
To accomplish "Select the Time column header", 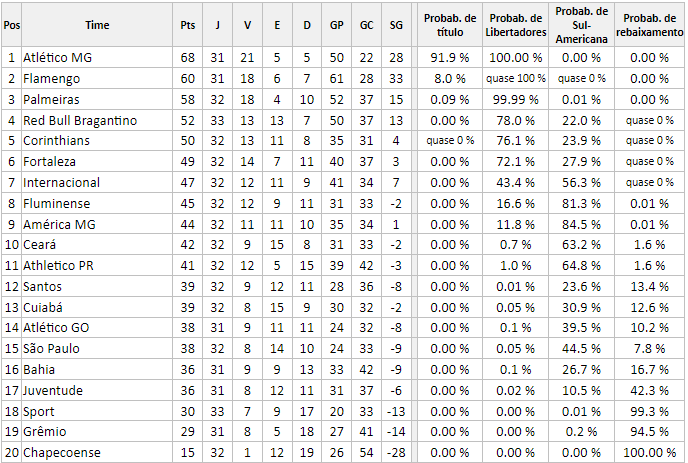I will [97, 25].
